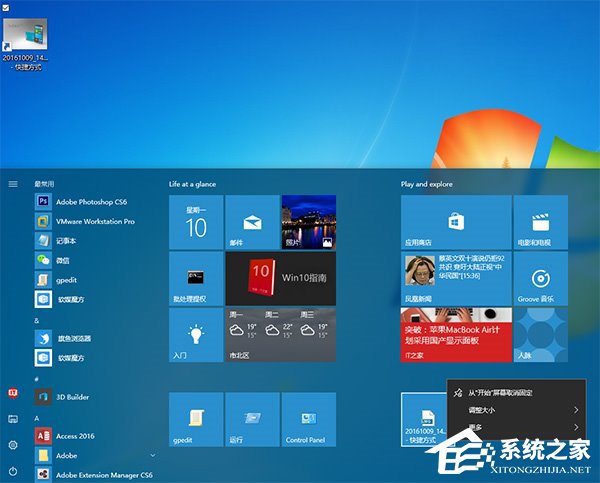Image resolution: width=600 pixels, height=483 pixels.
Task: Open Settings gear in Start sidebar
Action: pos(13,444)
